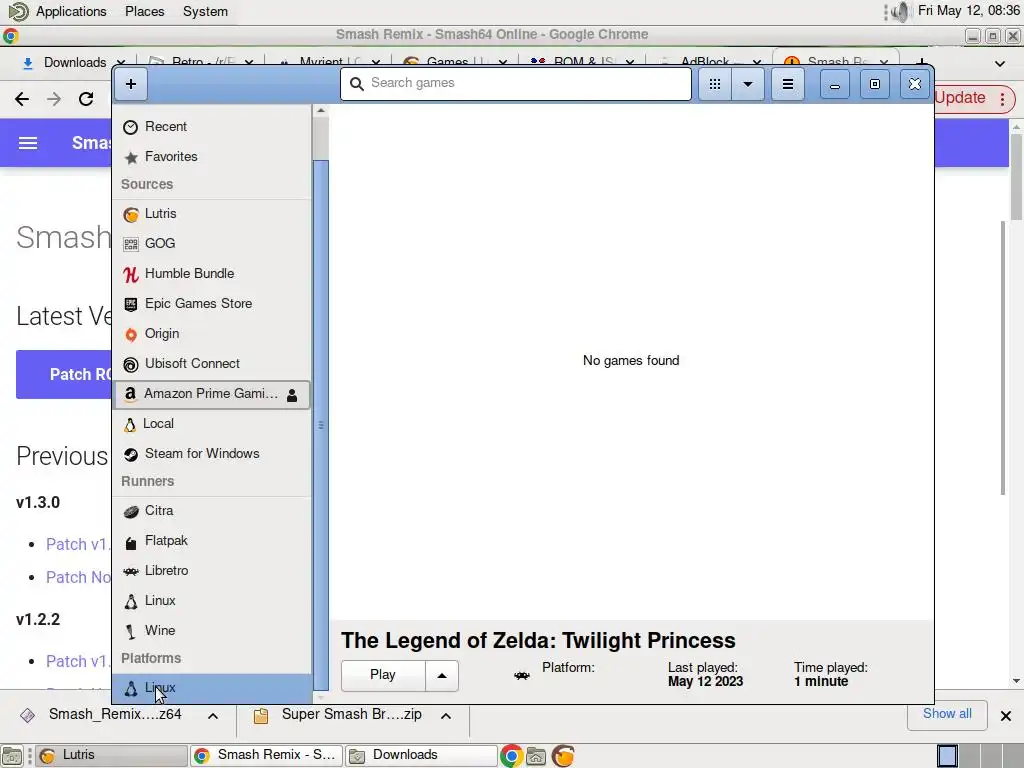The width and height of the screenshot is (1024, 768).
Task: Reload the Chrome page
Action: coord(86,99)
